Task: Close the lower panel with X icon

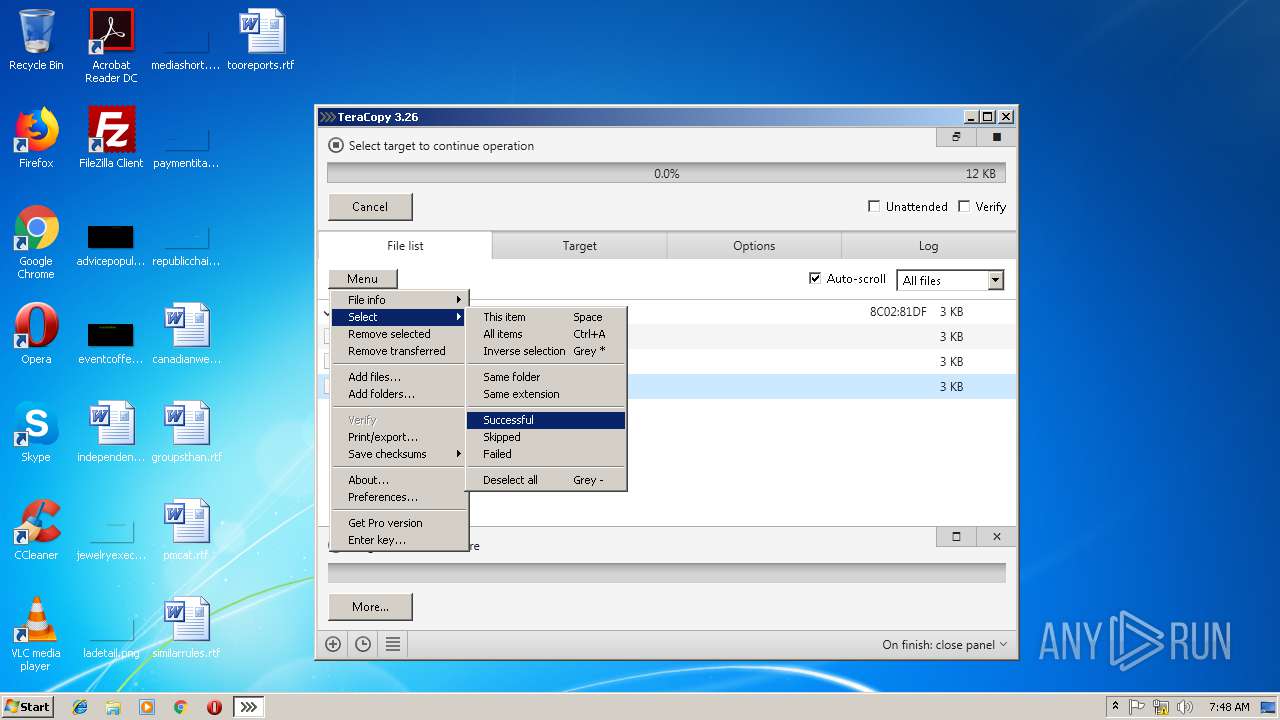Action: tap(996, 537)
